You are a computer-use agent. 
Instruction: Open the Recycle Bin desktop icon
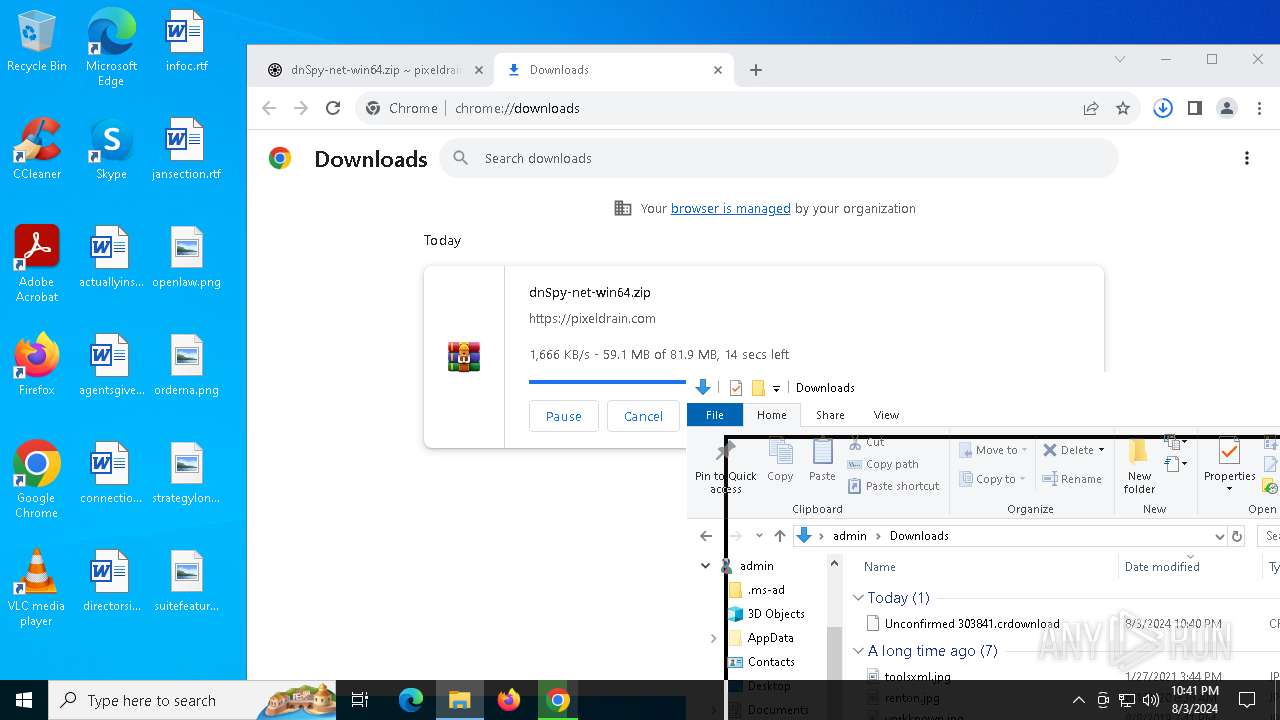pos(37,42)
